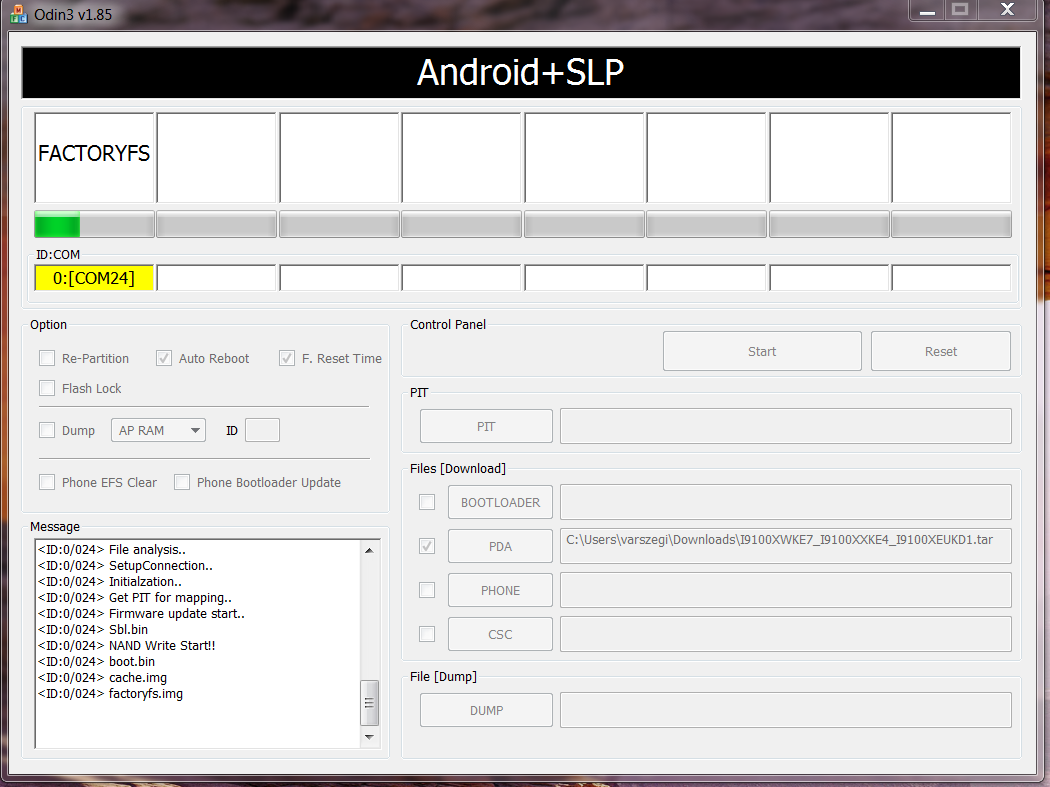1050x787 pixels.
Task: Click the DUMP file button
Action: [x=486, y=710]
